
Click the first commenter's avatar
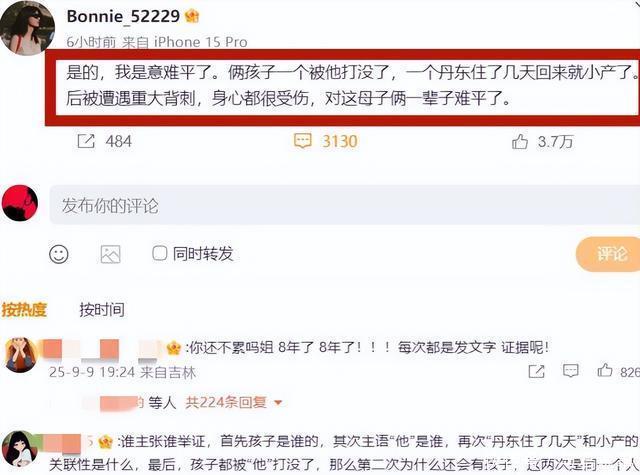click(x=19, y=354)
